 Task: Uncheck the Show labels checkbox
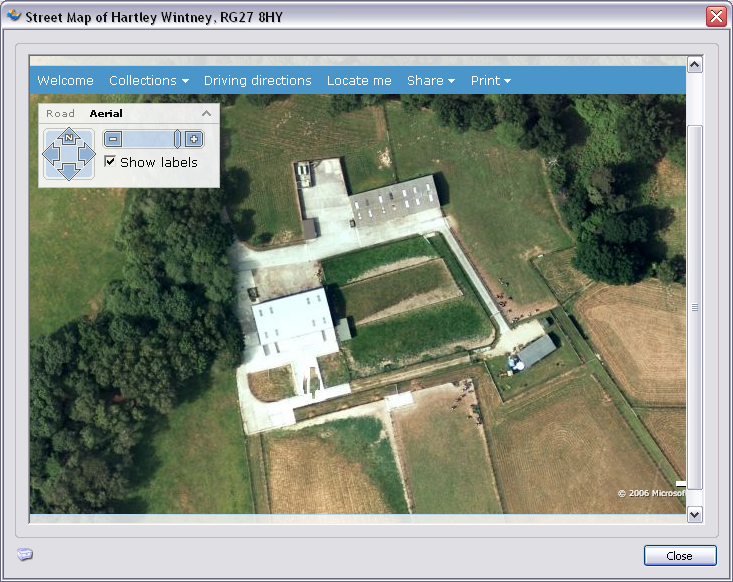(110, 162)
